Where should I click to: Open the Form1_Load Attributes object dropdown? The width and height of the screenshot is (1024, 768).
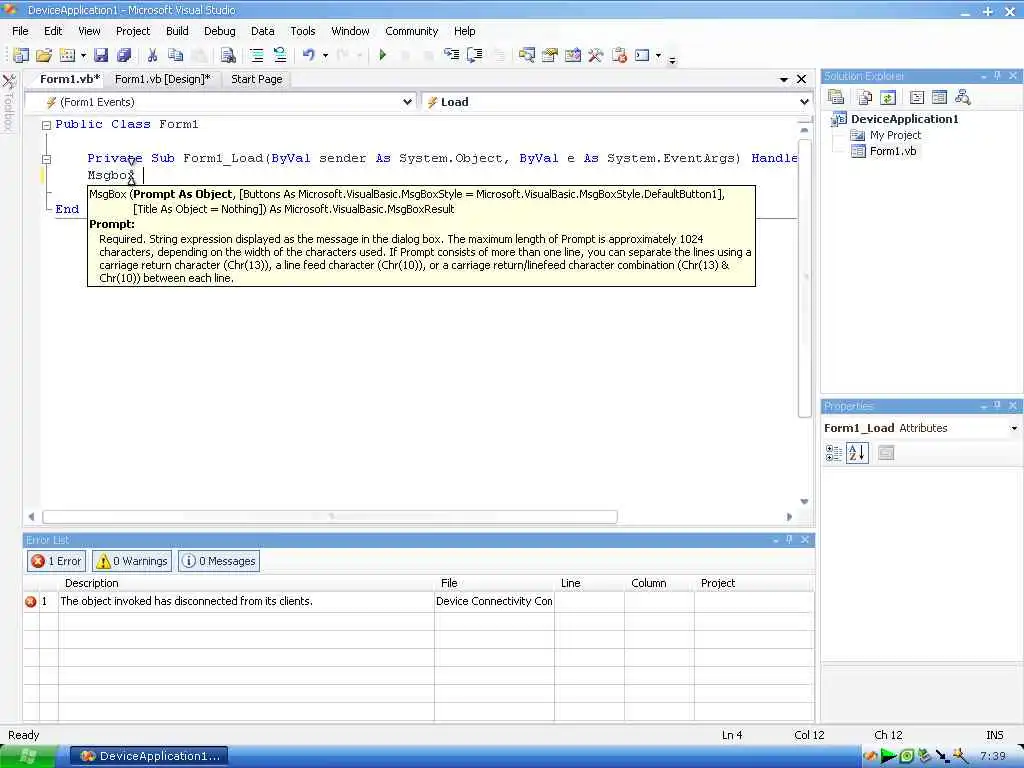(x=1014, y=428)
